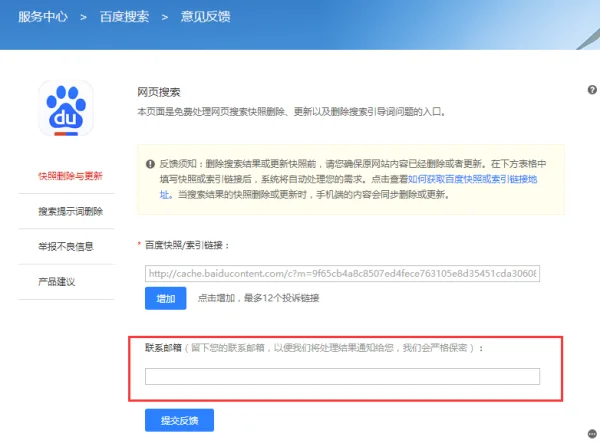Click the 网页搜索 heading text
The height and width of the screenshot is (447, 600).
click(159, 92)
